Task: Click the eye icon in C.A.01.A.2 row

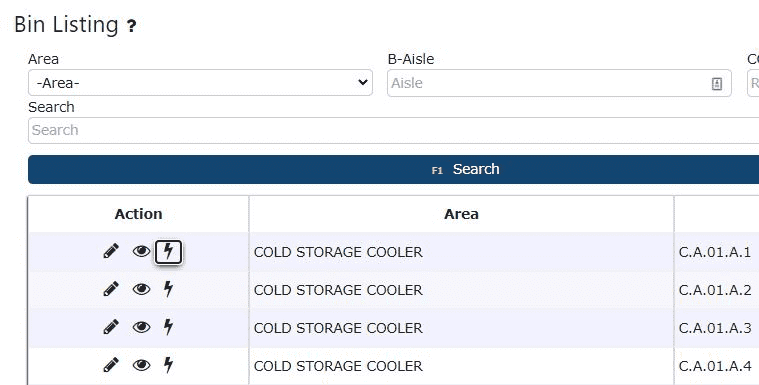Action: click(141, 289)
